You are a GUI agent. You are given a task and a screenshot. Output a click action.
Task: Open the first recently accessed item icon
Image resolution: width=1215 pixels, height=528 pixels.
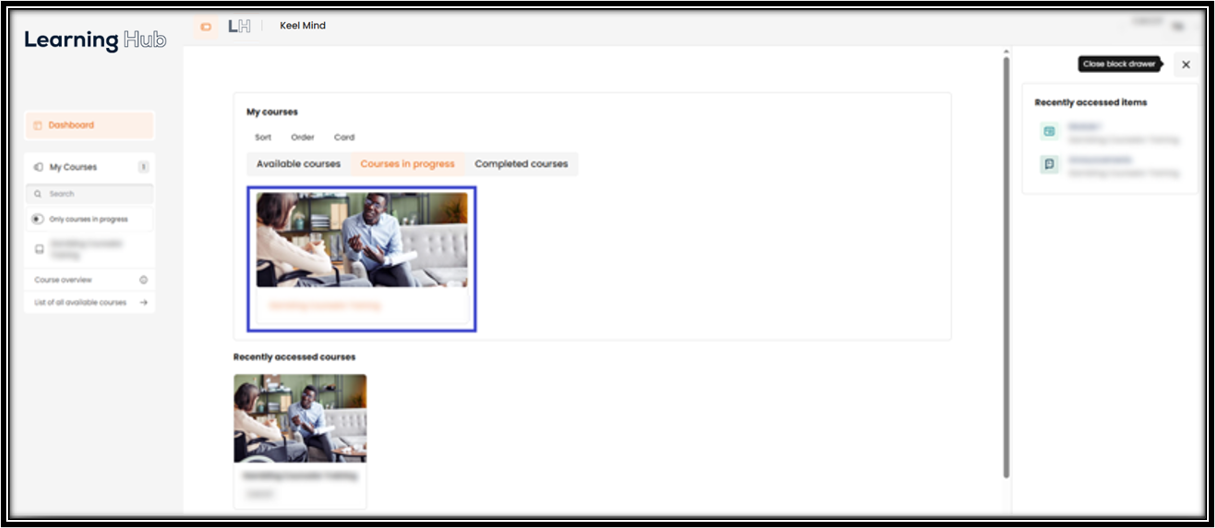1049,131
